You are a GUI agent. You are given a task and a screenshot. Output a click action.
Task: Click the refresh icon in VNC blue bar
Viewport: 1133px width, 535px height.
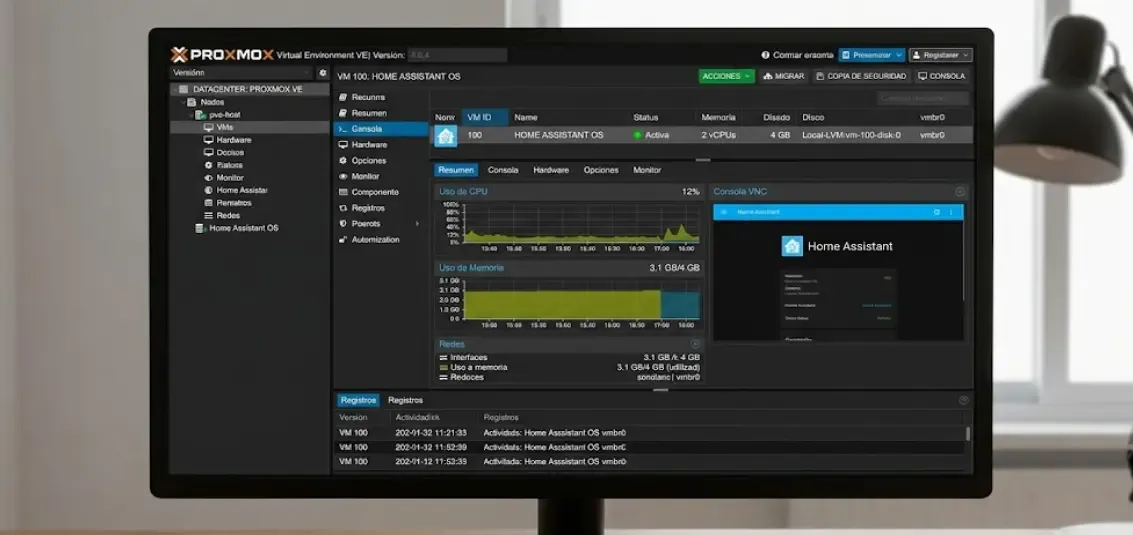[936, 212]
